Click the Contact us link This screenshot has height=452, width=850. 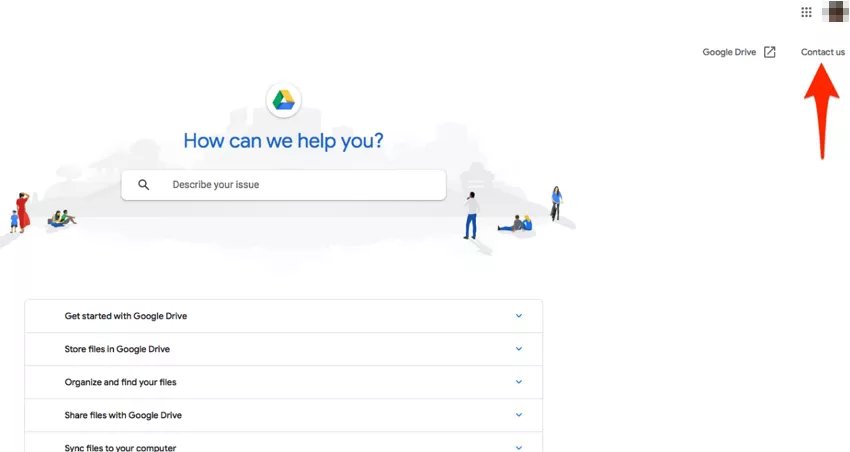823,52
